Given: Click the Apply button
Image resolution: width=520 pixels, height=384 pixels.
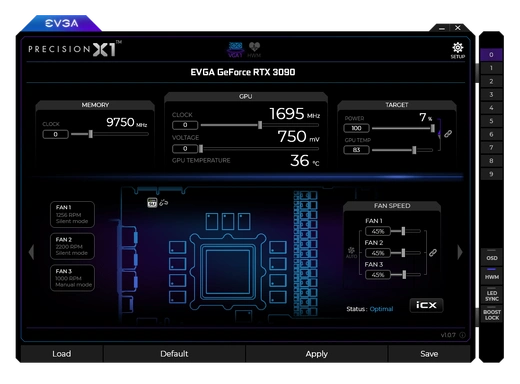Looking at the screenshot, I should click(316, 354).
